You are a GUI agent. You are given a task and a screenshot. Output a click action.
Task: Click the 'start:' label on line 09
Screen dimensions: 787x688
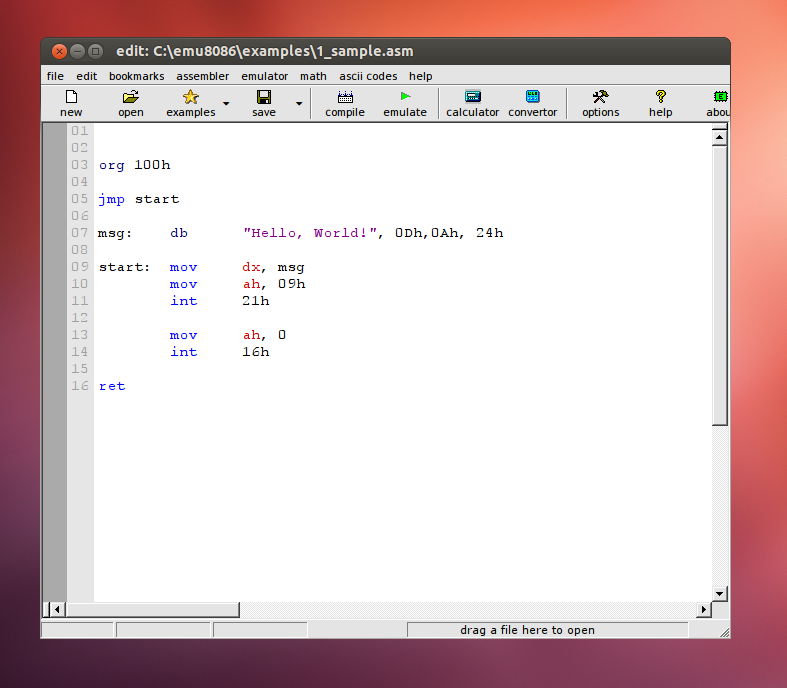tap(124, 267)
